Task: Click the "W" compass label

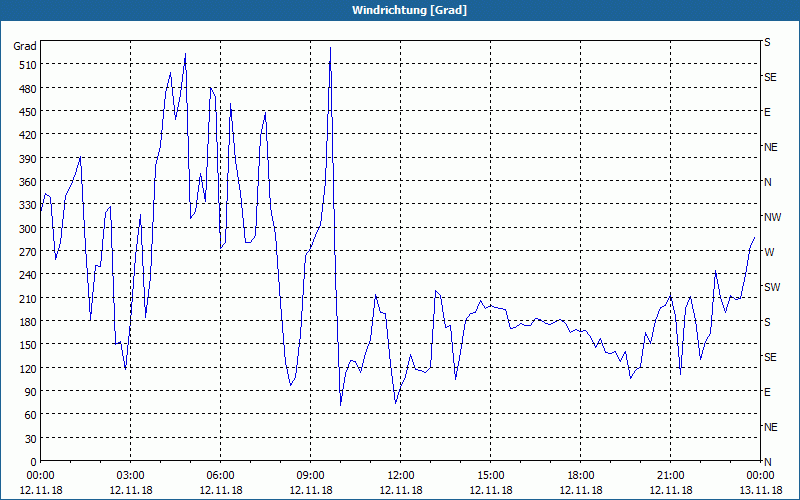Action: 769,252
